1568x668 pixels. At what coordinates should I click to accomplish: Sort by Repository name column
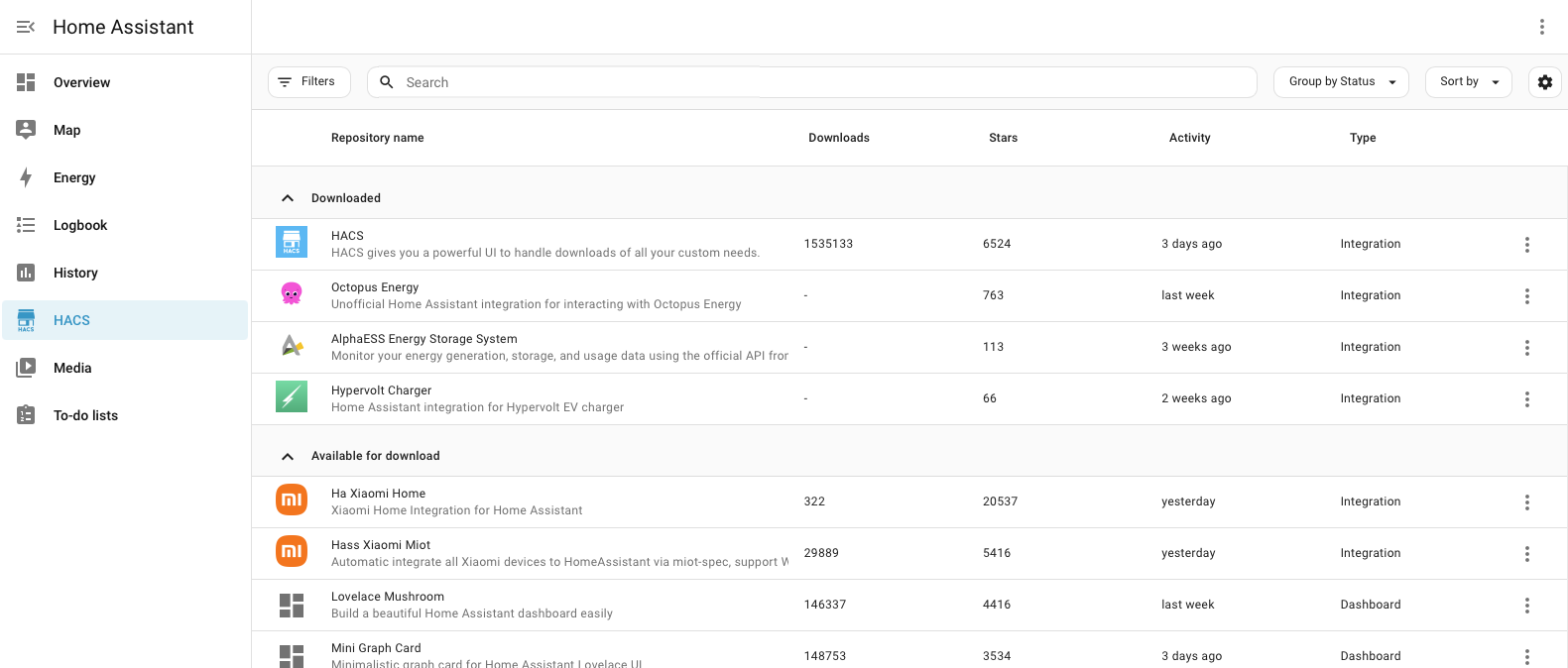point(377,138)
